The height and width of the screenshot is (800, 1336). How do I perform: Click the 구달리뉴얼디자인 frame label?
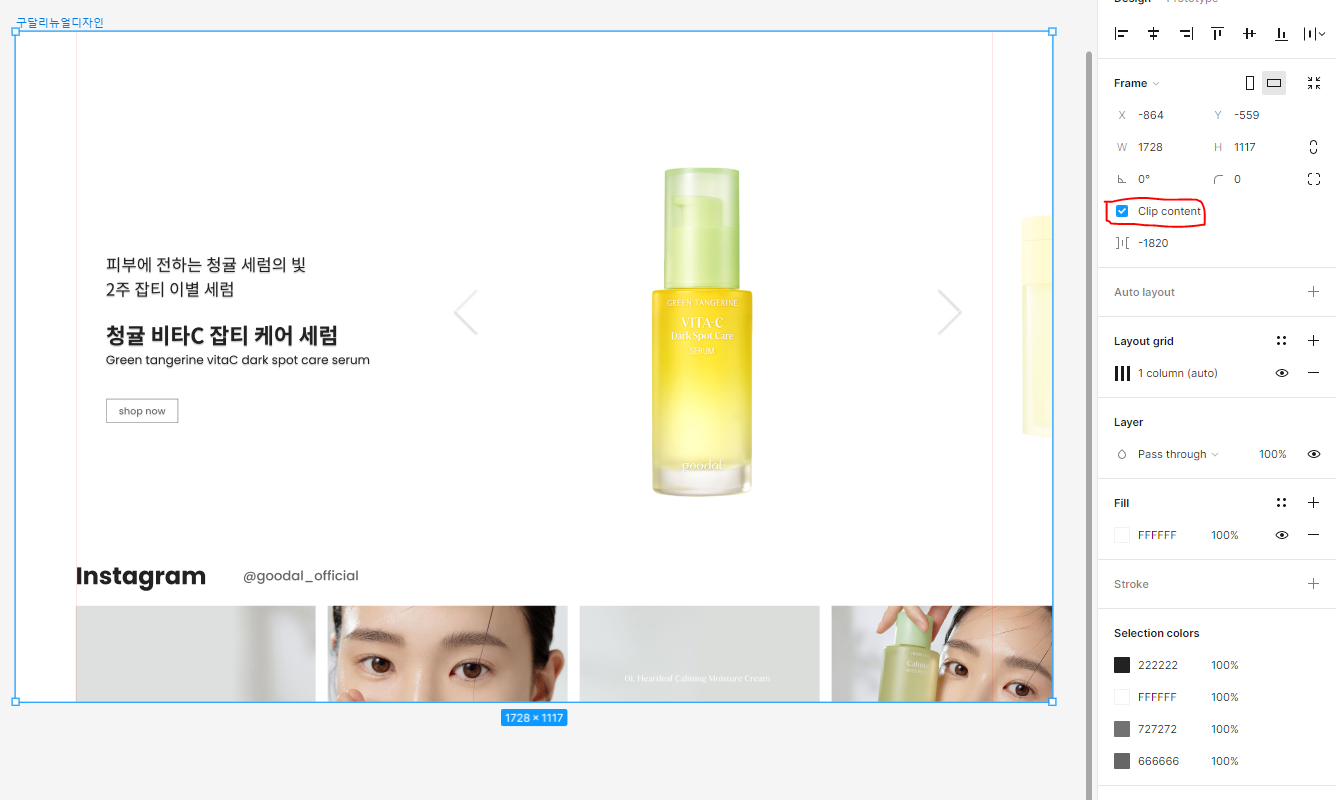(x=60, y=22)
